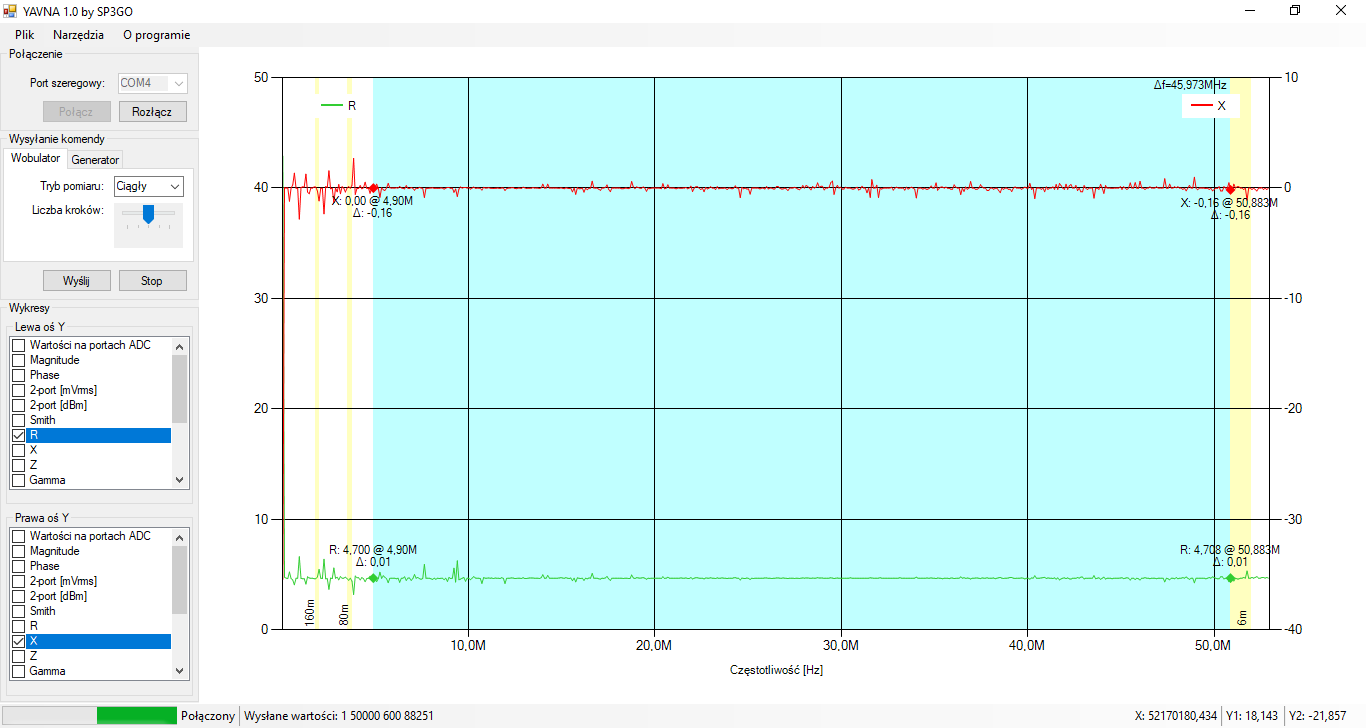Switch to the Generator tab
This screenshot has width=1366, height=728.
pos(95,160)
